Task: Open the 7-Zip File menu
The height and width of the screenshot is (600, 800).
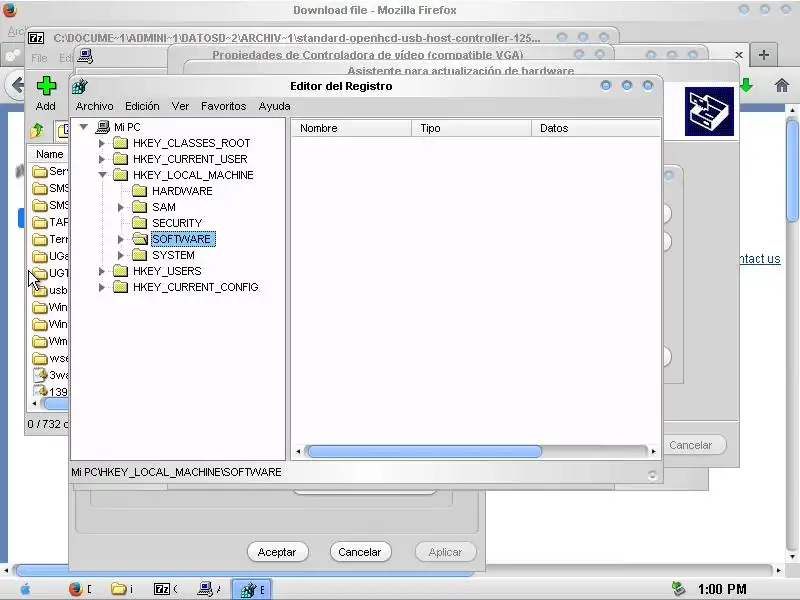Action: point(39,58)
